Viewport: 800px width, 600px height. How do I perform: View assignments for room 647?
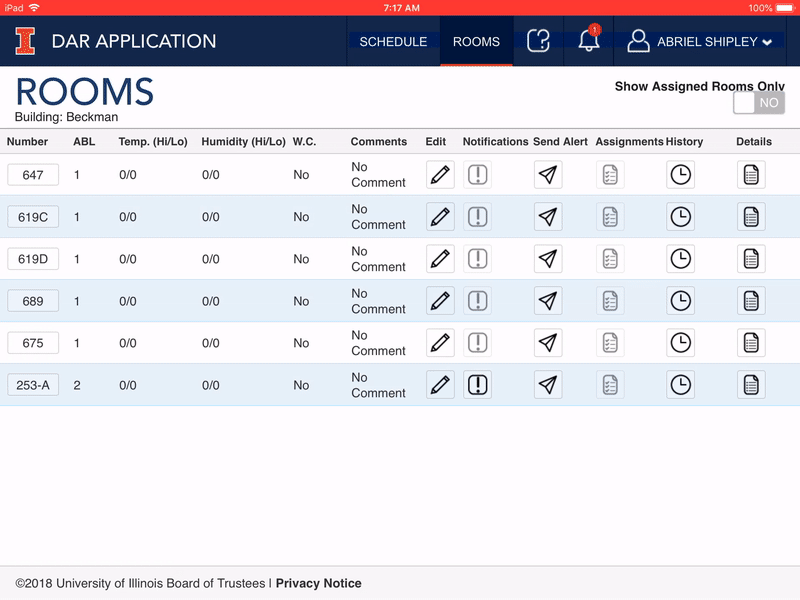[610, 175]
